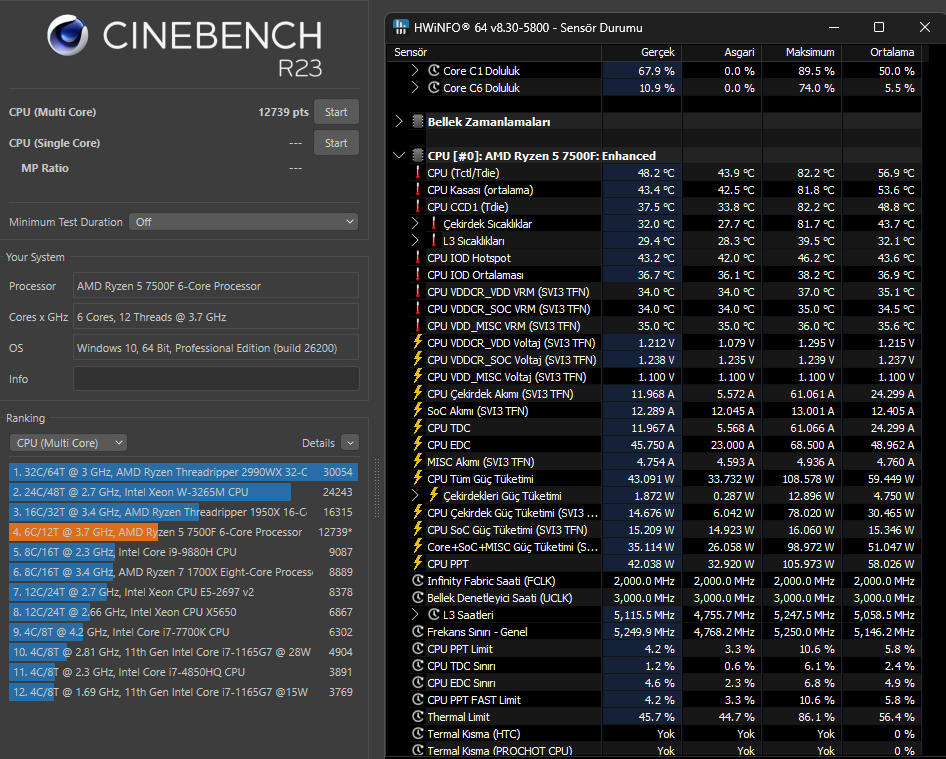Expand the Çekirdekleri Güç Tüketimi row
The height and width of the screenshot is (759, 946).
[x=415, y=495]
